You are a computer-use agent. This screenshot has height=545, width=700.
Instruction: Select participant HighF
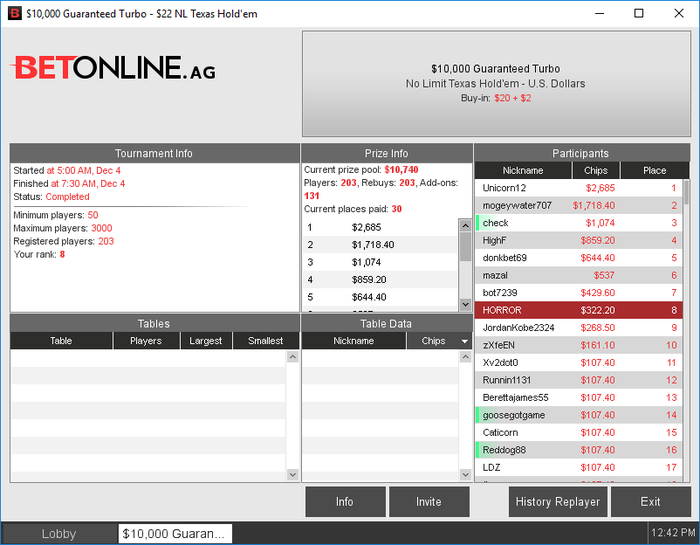click(579, 240)
